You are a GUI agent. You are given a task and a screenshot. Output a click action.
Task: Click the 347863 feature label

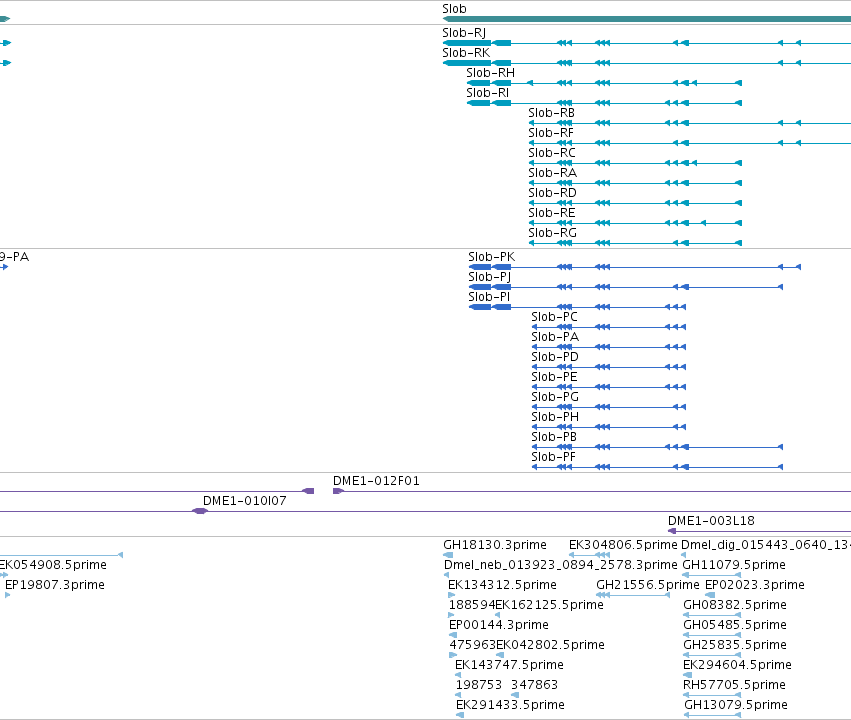point(534,685)
